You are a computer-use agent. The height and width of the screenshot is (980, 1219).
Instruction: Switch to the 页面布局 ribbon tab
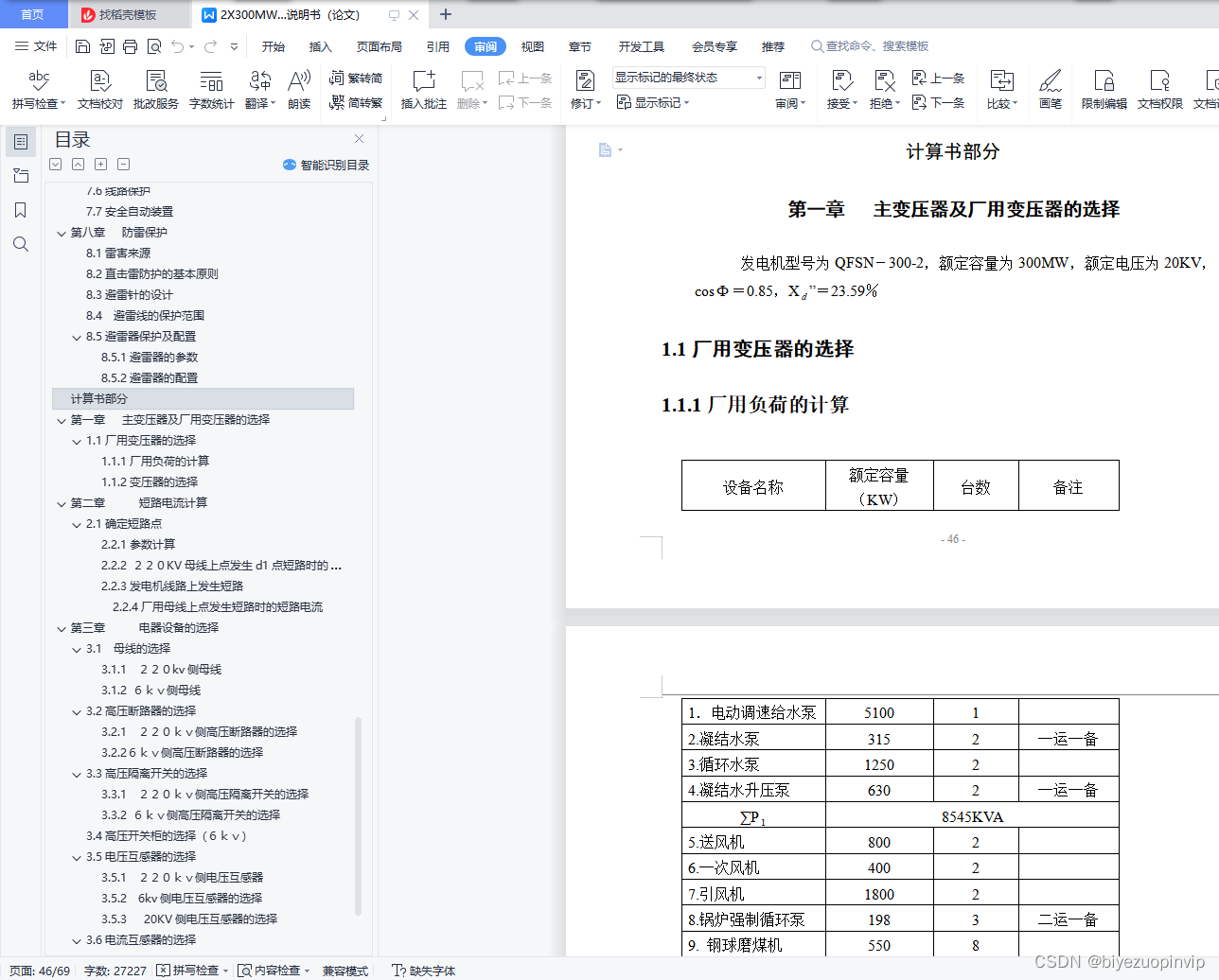tap(380, 46)
